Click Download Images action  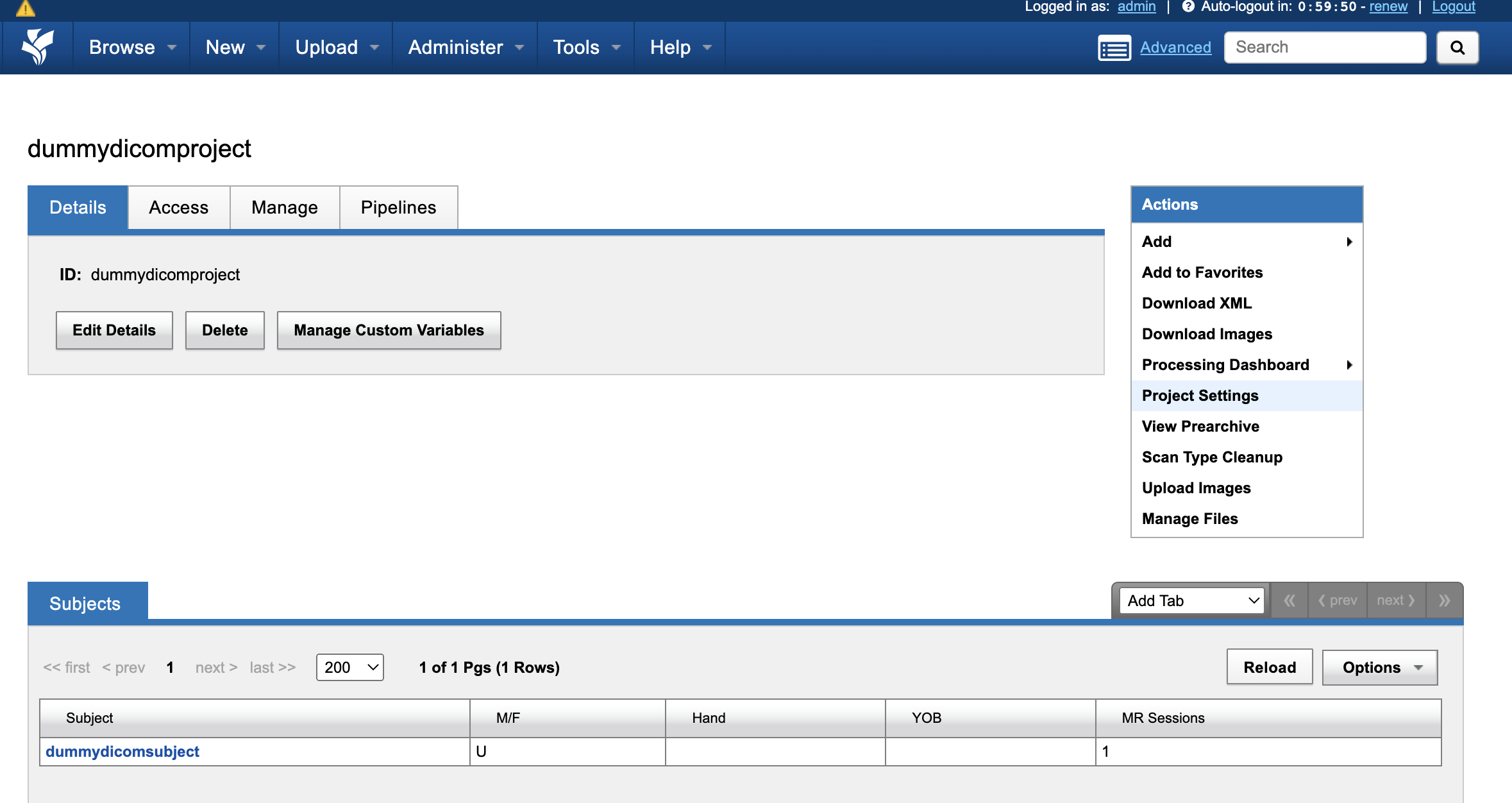point(1247,334)
